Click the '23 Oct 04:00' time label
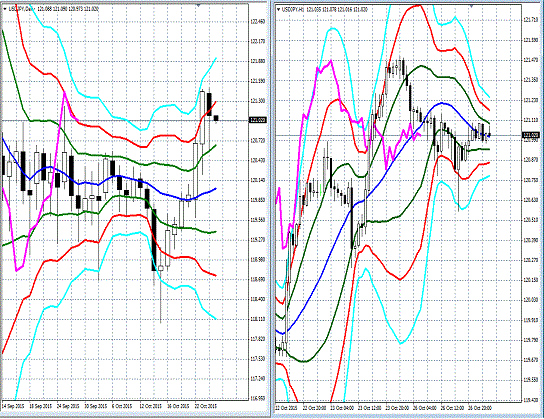 342,408
